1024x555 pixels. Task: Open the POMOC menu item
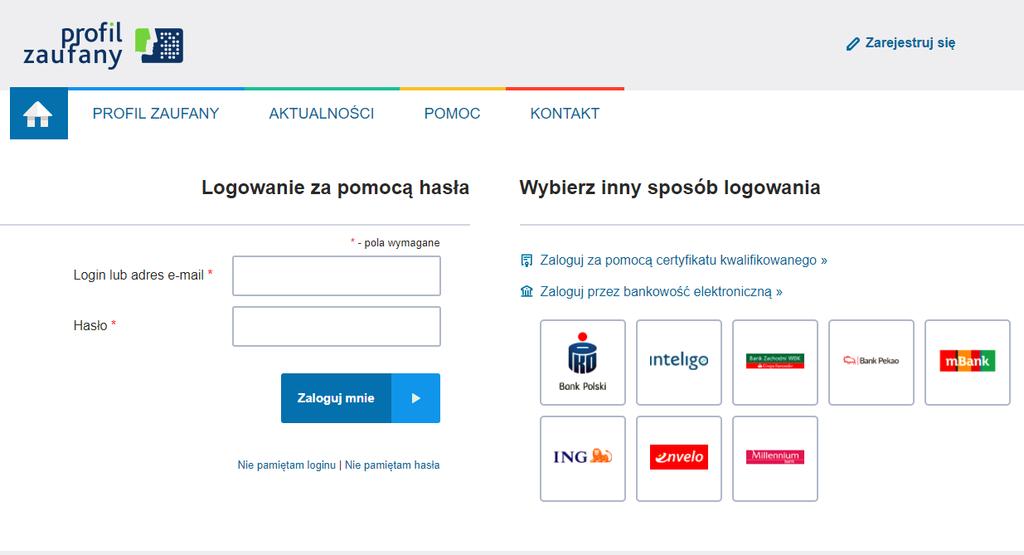coord(452,114)
